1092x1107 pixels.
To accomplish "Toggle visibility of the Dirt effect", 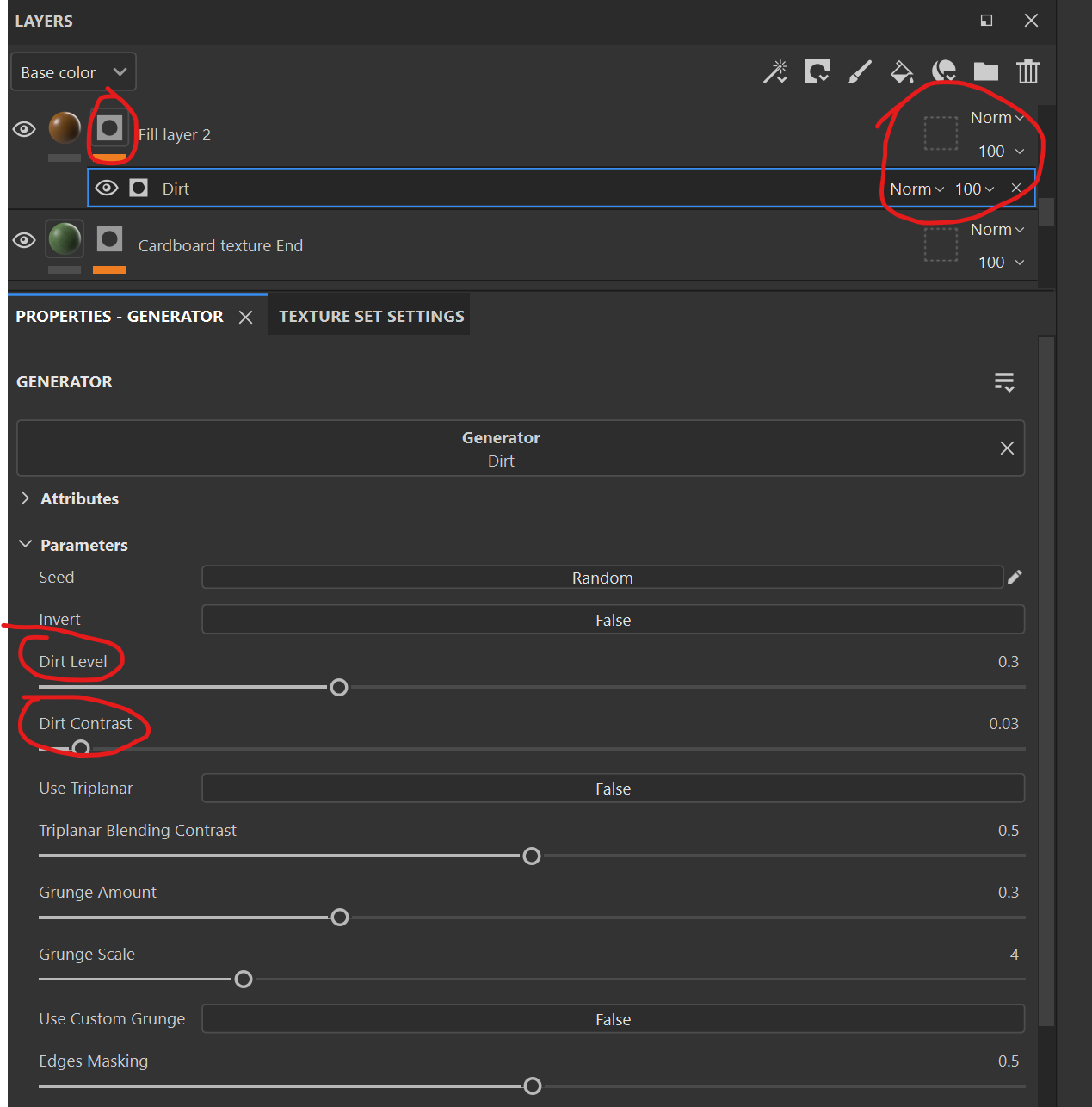I will pos(107,188).
